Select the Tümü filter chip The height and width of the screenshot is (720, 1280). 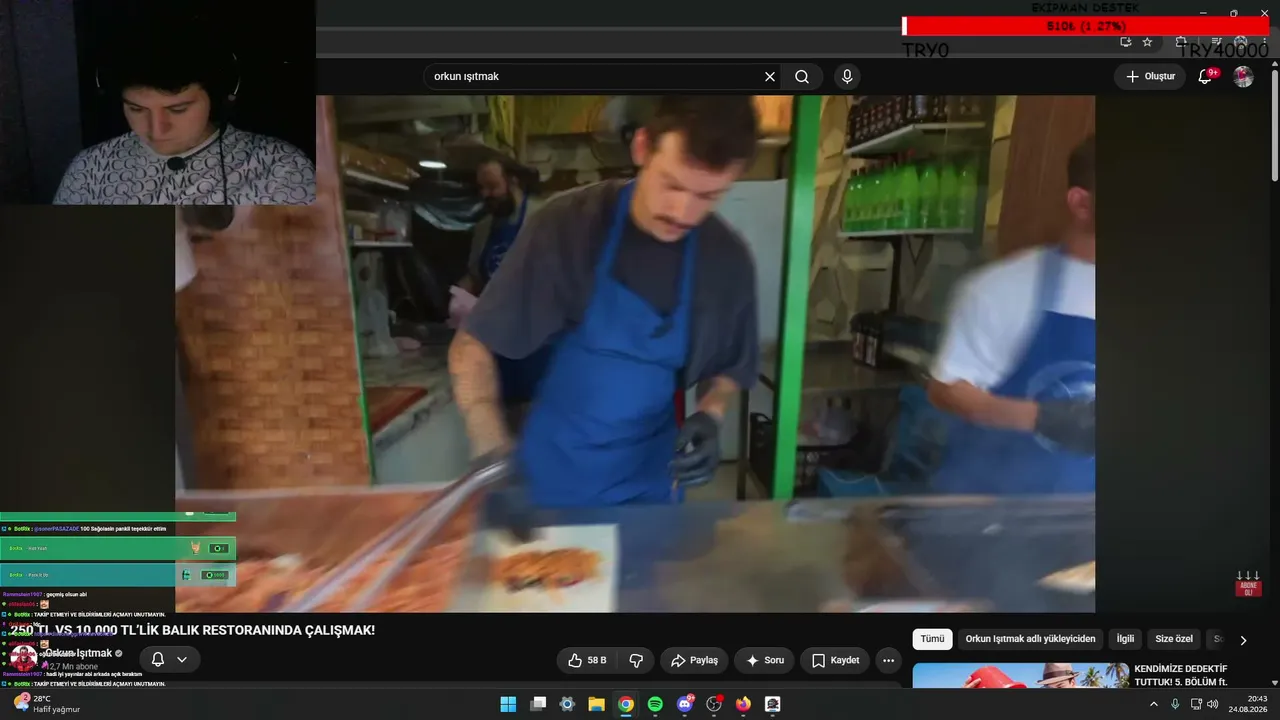[x=932, y=639]
